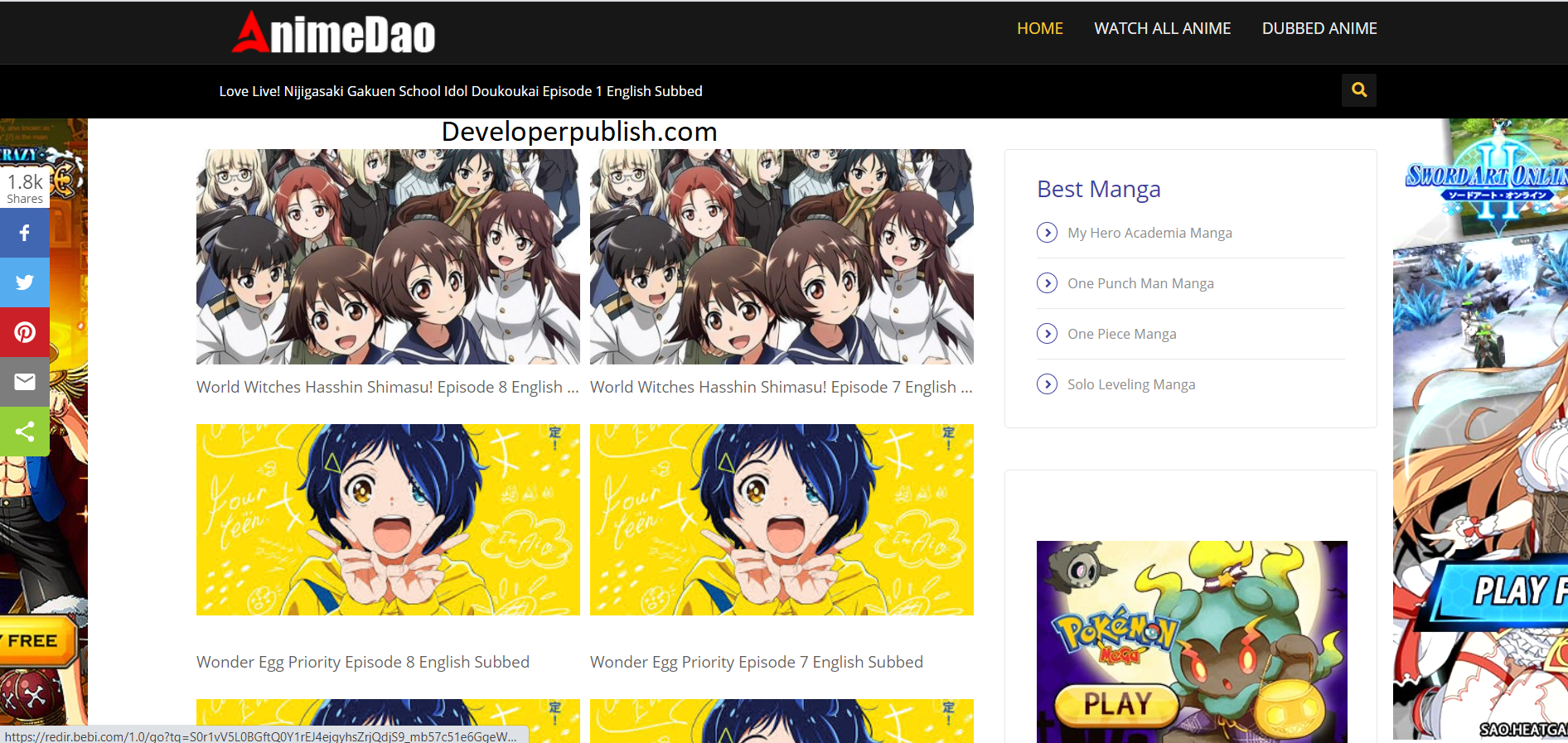Click the 1.8k Shares counter
Image resolution: width=1568 pixels, height=743 pixels.
point(25,187)
